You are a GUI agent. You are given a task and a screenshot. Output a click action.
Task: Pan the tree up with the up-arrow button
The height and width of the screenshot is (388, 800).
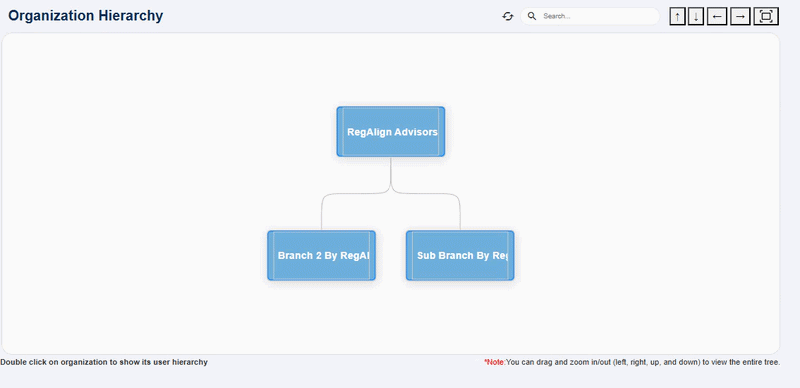678,16
